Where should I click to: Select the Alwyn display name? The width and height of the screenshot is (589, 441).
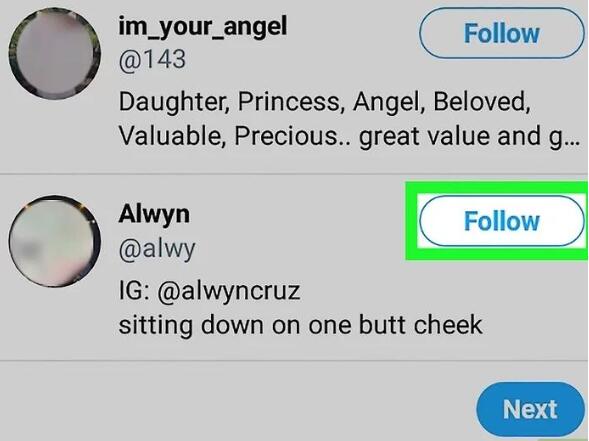coord(154,214)
